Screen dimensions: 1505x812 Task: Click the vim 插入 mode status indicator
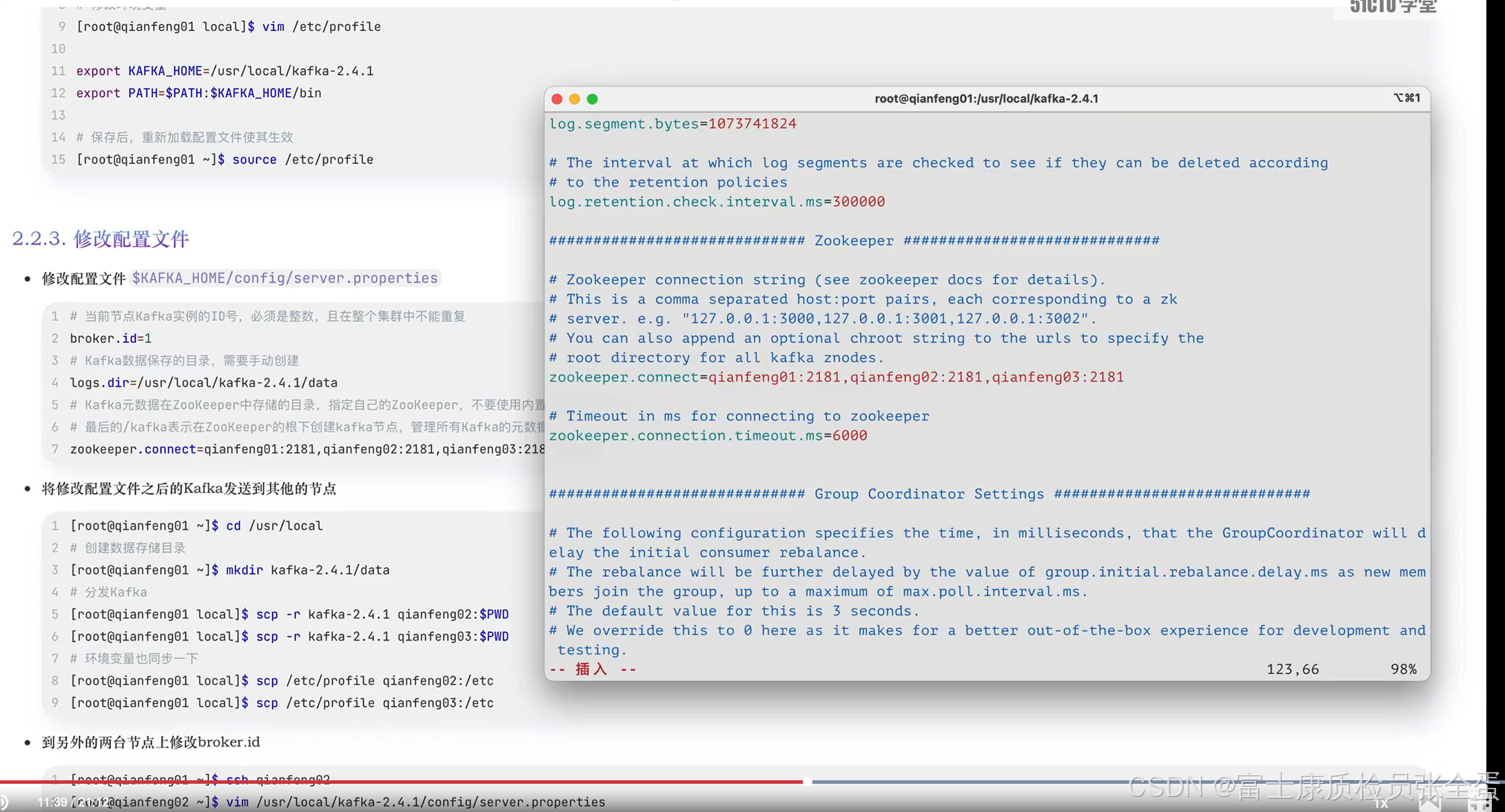(592, 669)
